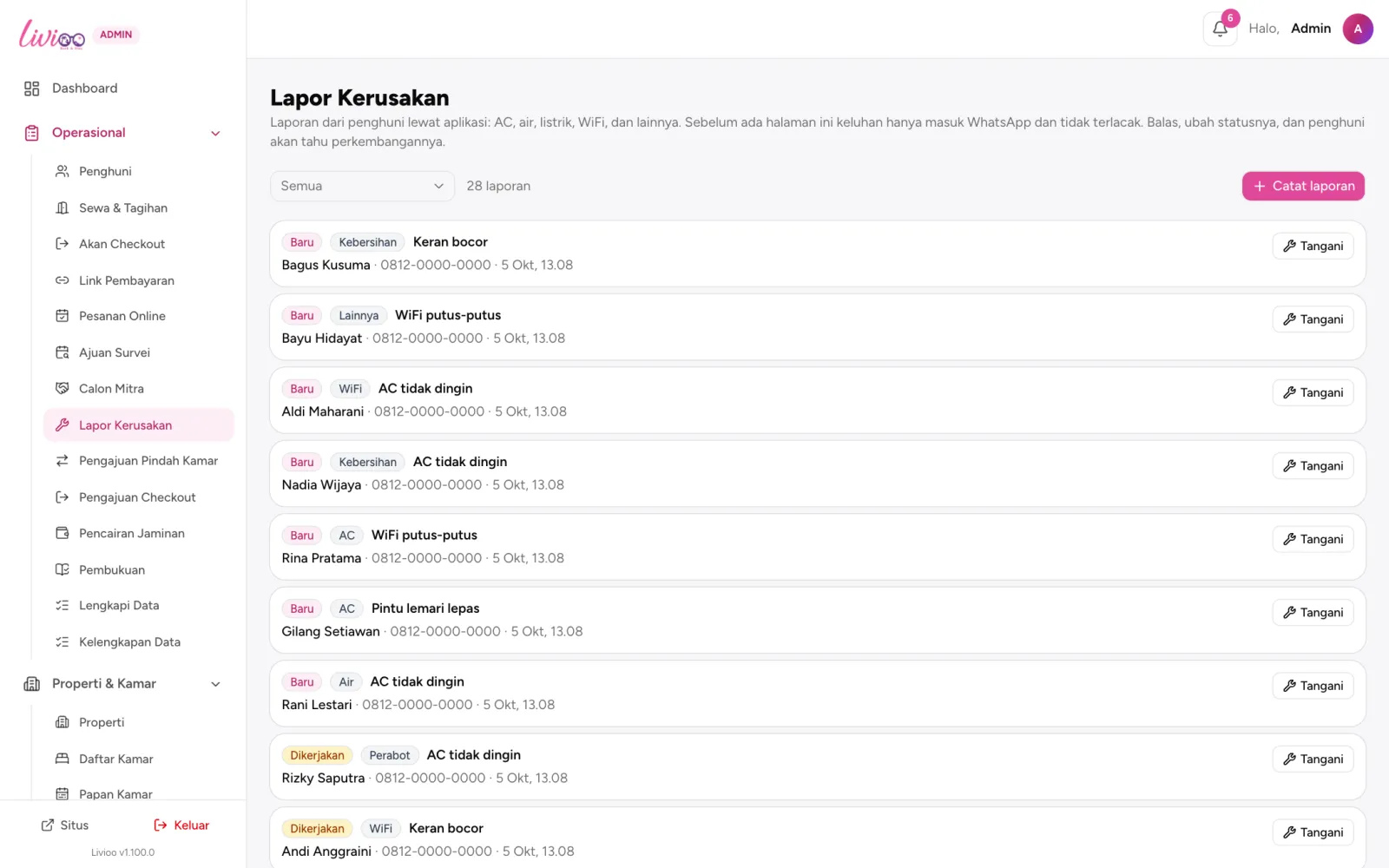1389x868 pixels.
Task: Click the Operasional clipboard icon
Action: pos(32,133)
